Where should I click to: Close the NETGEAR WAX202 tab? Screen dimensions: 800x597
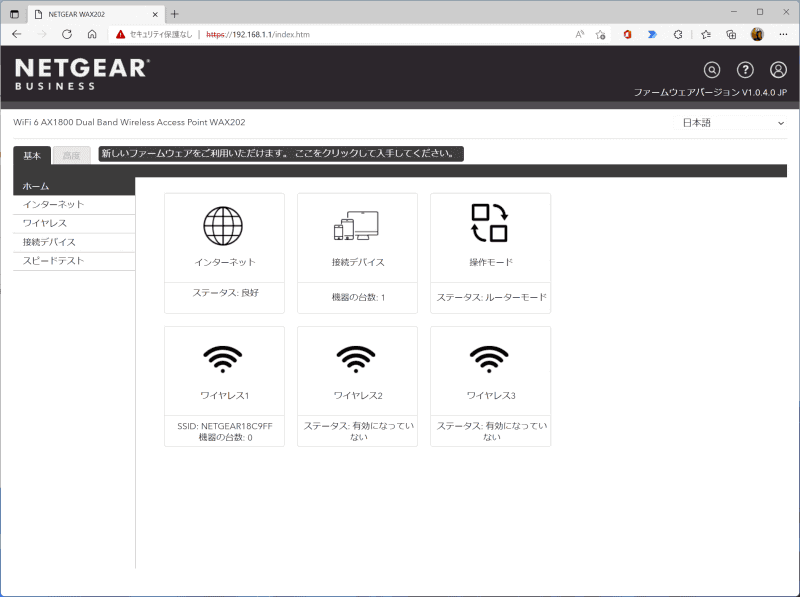coord(155,14)
